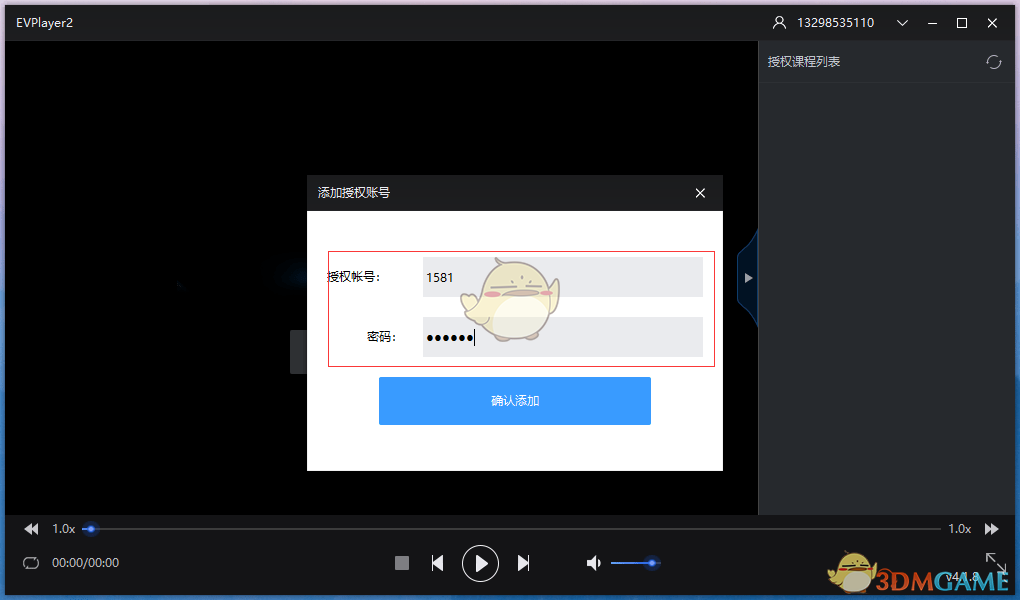This screenshot has width=1020, height=600.
Task: Click the video seek progress bar
Action: point(500,528)
